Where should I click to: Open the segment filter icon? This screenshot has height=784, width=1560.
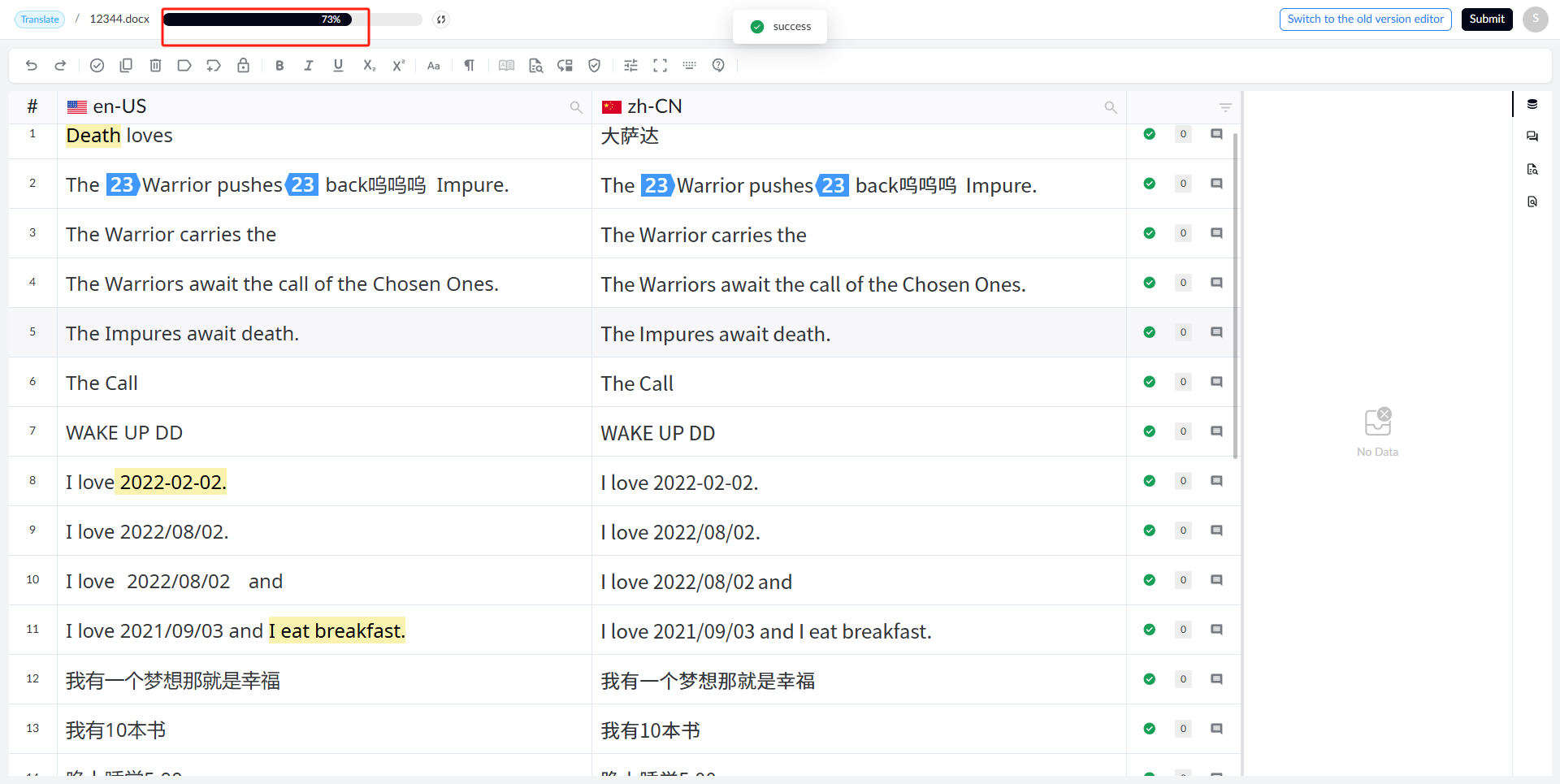[x=1225, y=107]
